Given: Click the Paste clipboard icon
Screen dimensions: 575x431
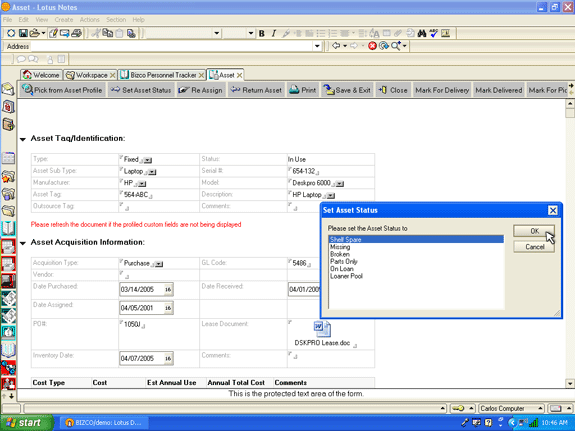Looking at the screenshot, I should pos(119,33).
